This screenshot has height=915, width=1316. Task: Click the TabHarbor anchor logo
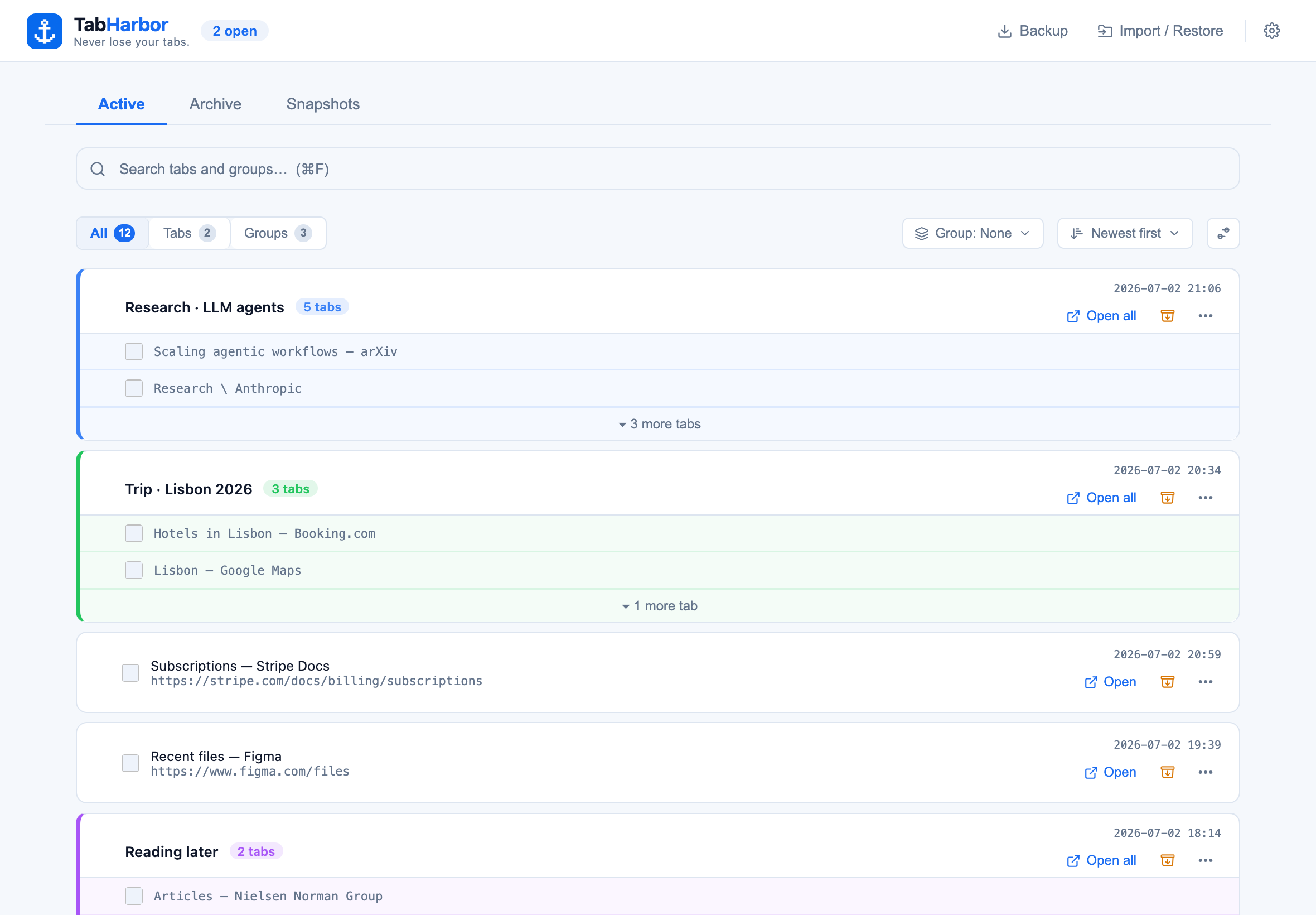click(44, 31)
